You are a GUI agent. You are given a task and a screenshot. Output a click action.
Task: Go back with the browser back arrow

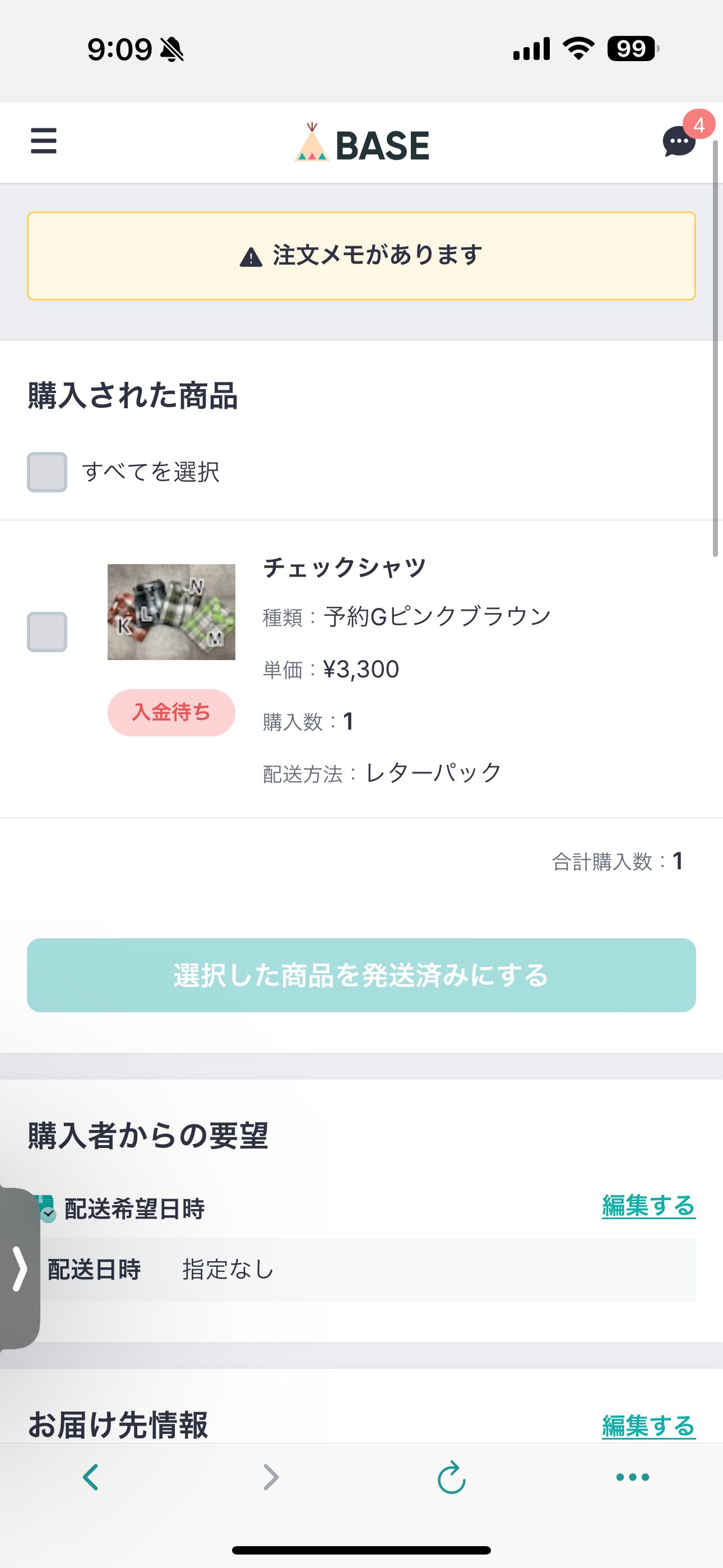[x=91, y=1477]
